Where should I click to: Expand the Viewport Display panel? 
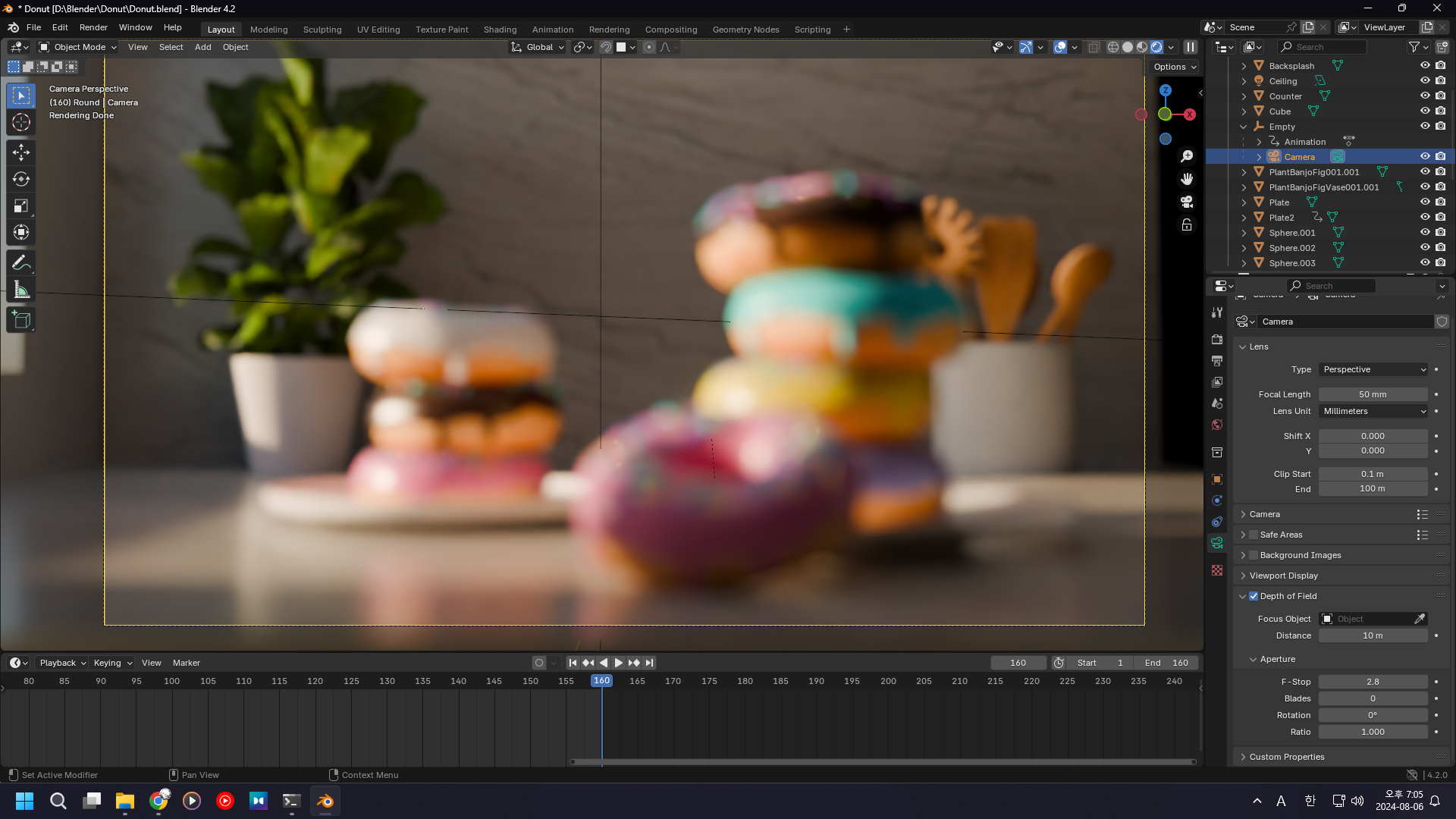point(1283,576)
